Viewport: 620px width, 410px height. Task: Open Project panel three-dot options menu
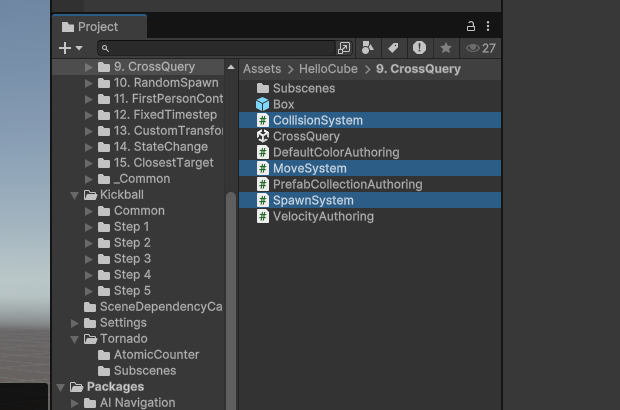[488, 26]
